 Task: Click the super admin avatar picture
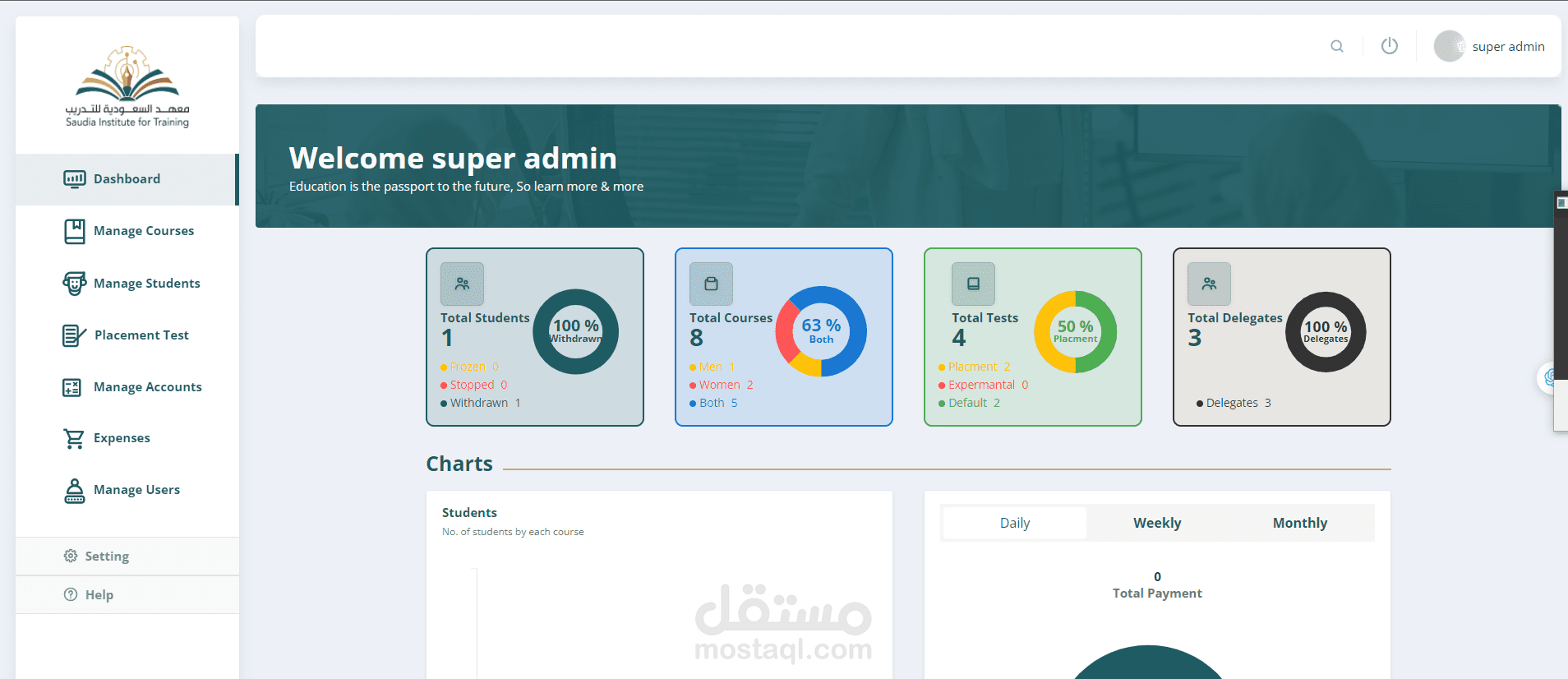[x=1450, y=46]
